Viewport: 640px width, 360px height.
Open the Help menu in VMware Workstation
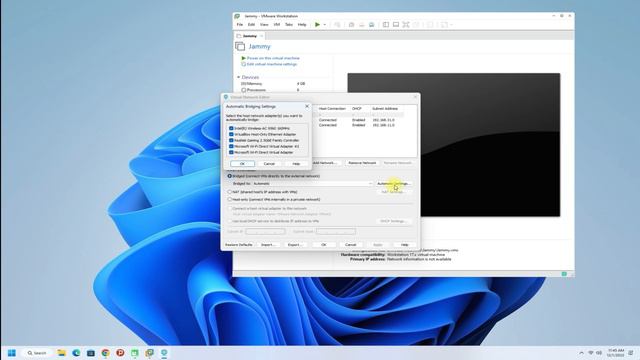[302, 24]
